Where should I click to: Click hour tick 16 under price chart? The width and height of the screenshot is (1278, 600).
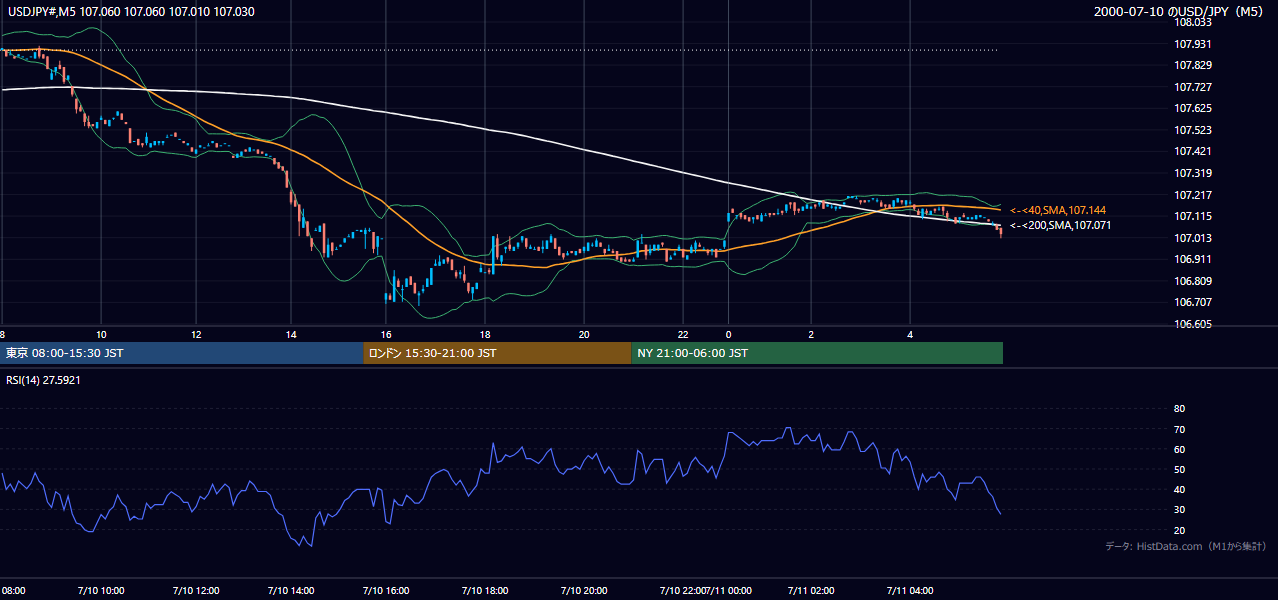[387, 334]
